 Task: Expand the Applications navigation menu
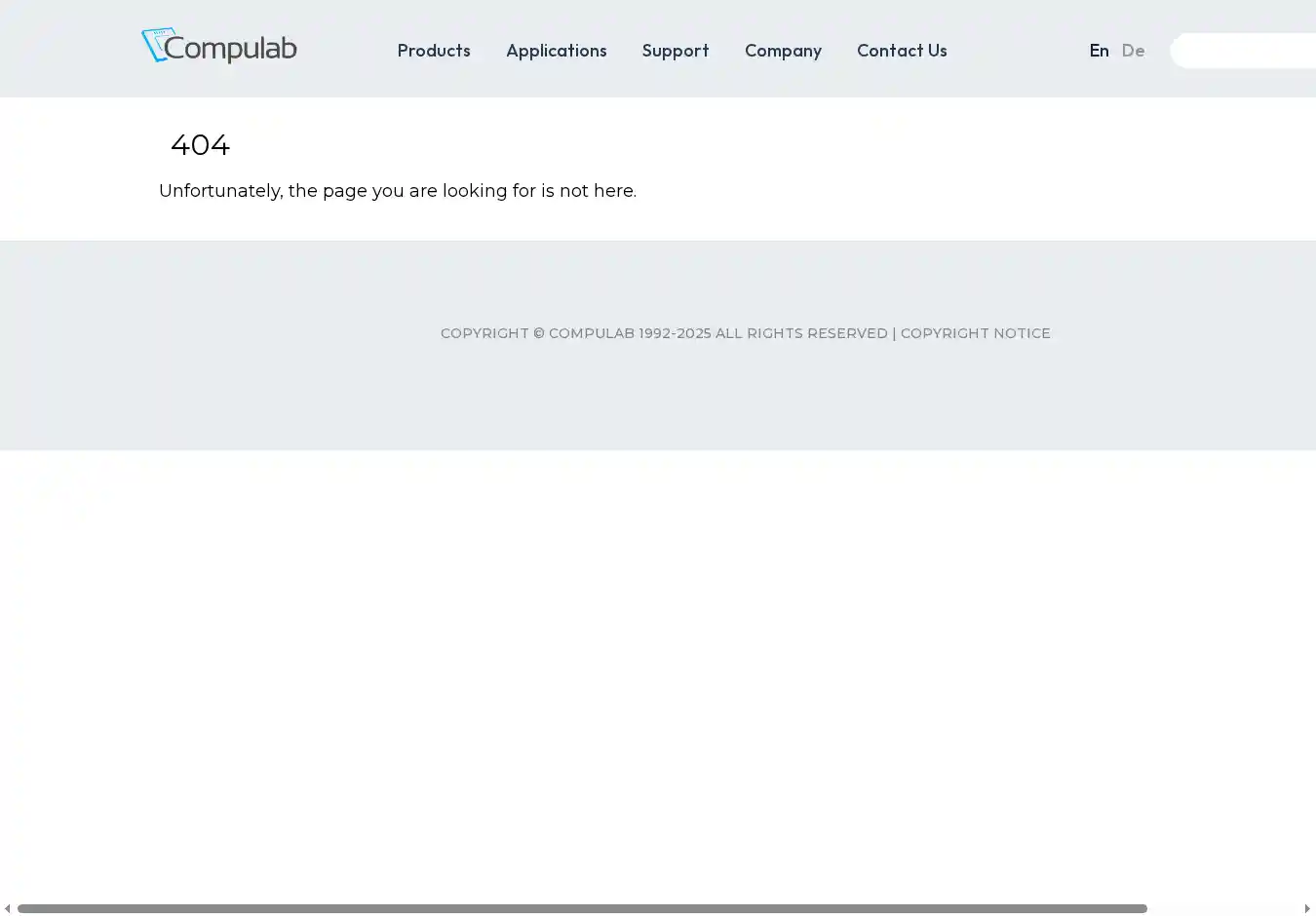556,51
